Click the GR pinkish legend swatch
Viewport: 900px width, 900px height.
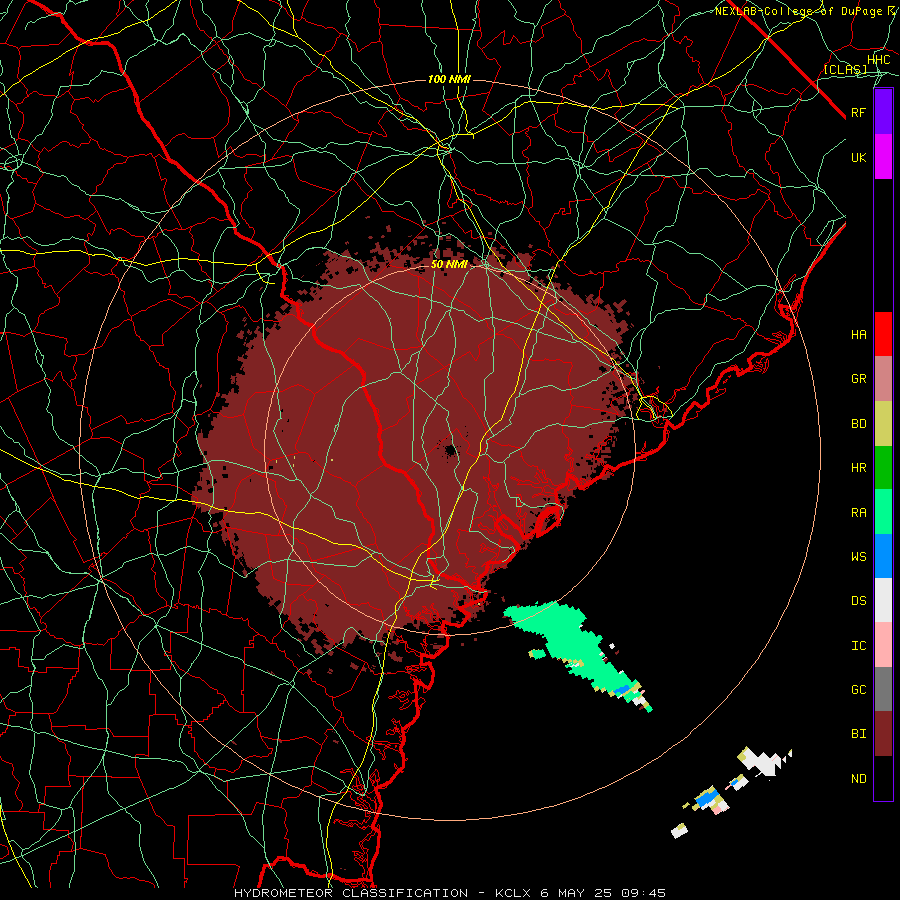(883, 378)
